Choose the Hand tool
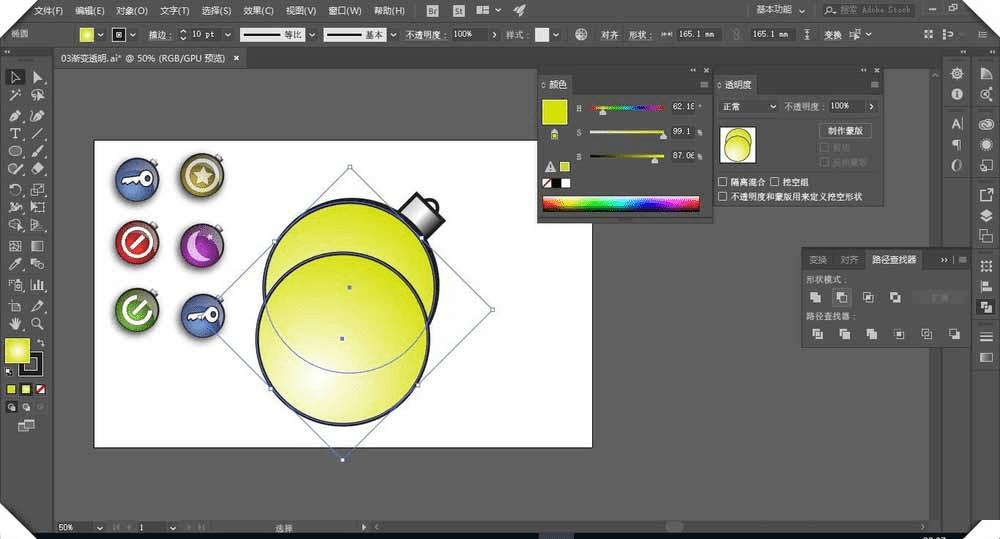 pos(15,324)
